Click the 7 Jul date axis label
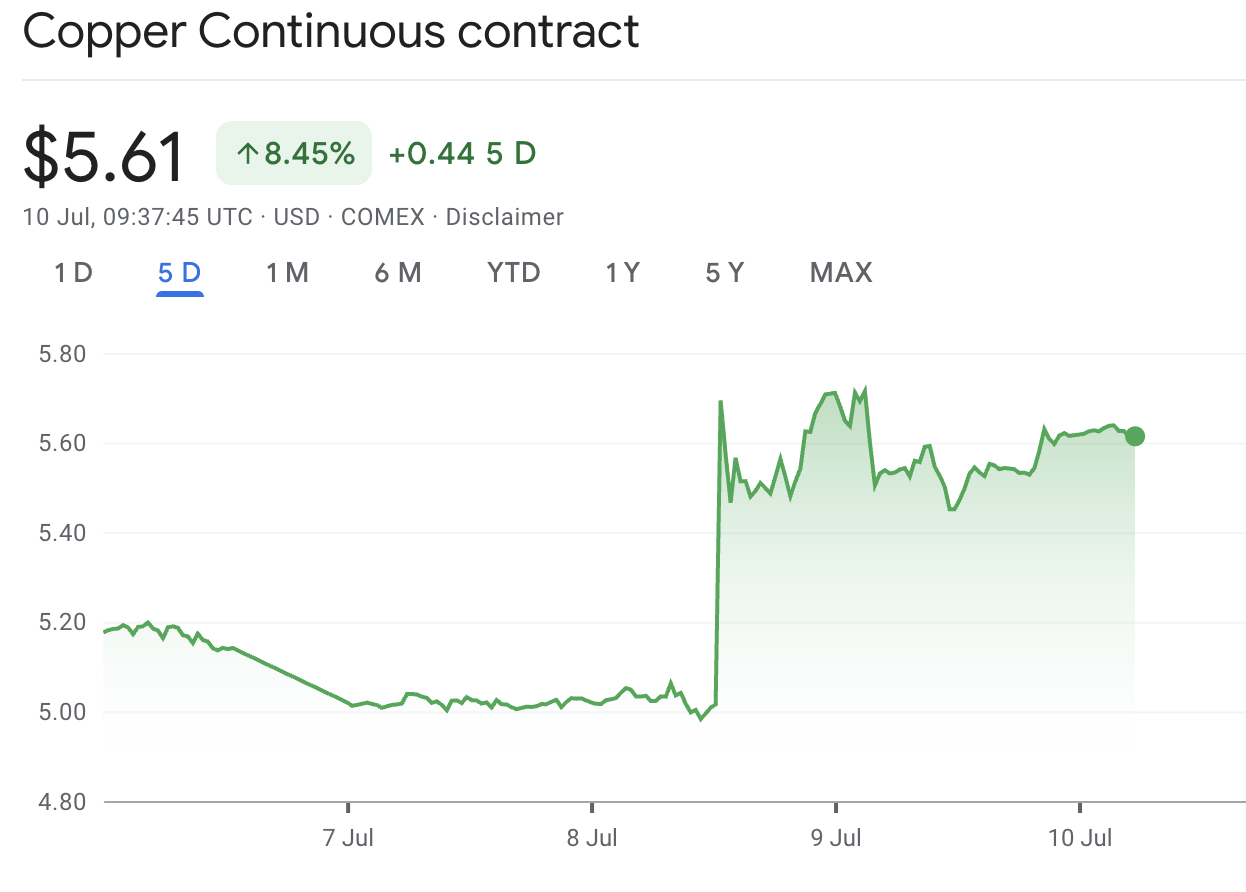 348,838
